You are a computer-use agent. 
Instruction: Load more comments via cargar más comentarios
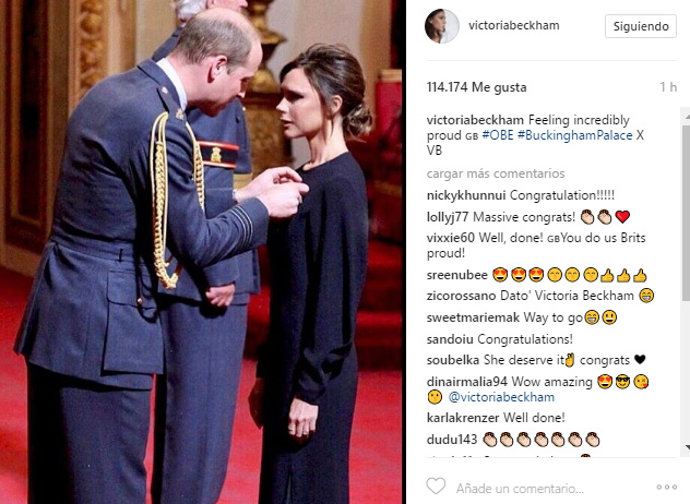click(x=495, y=173)
